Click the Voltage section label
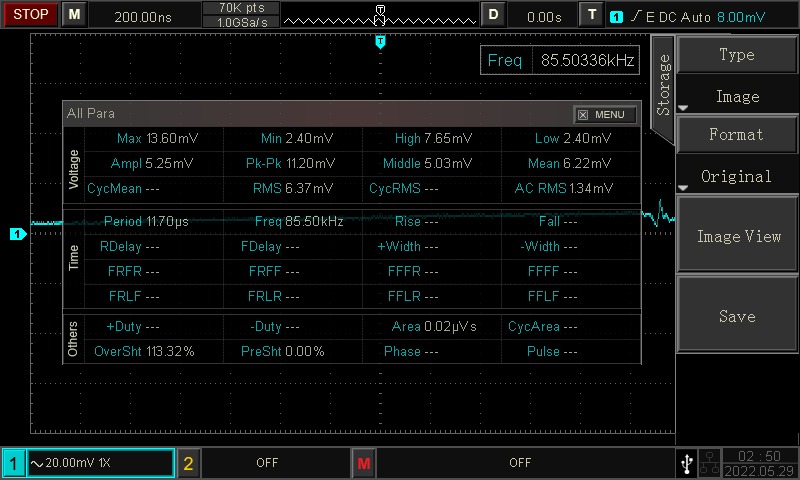Image resolution: width=800 pixels, height=480 pixels. click(x=73, y=169)
